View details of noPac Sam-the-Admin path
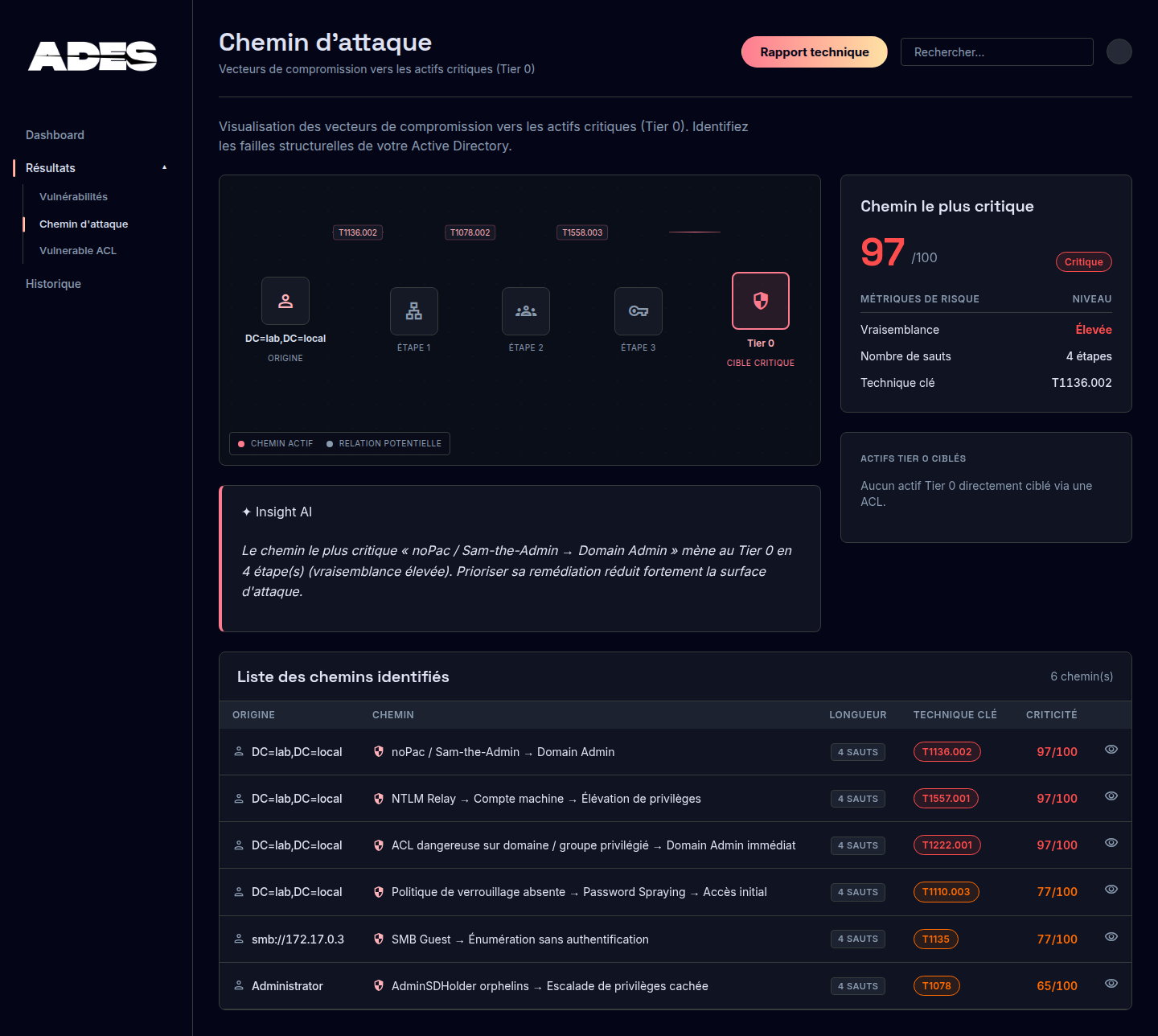 click(x=1111, y=750)
